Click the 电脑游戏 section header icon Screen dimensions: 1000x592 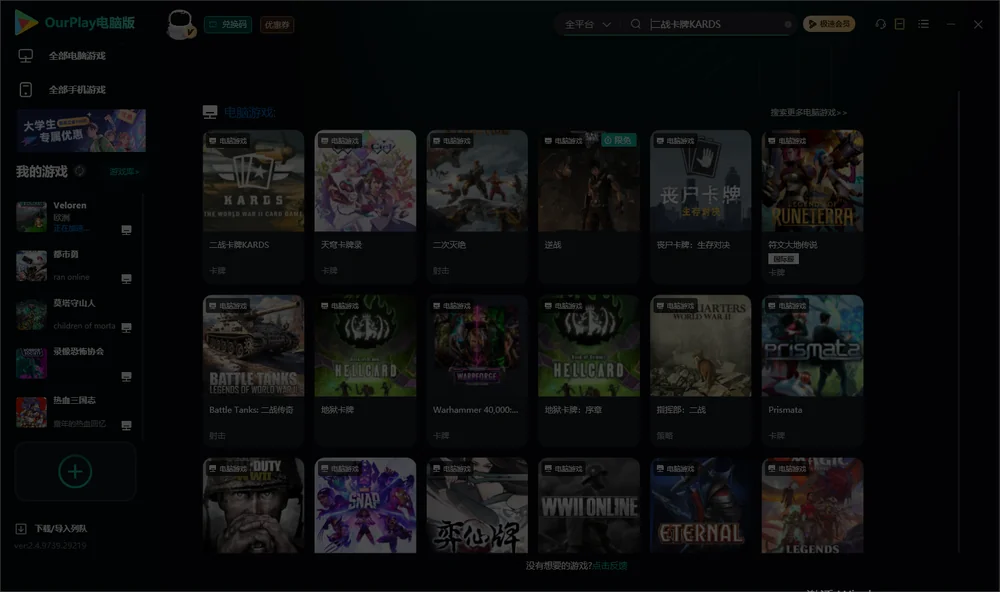tap(210, 112)
